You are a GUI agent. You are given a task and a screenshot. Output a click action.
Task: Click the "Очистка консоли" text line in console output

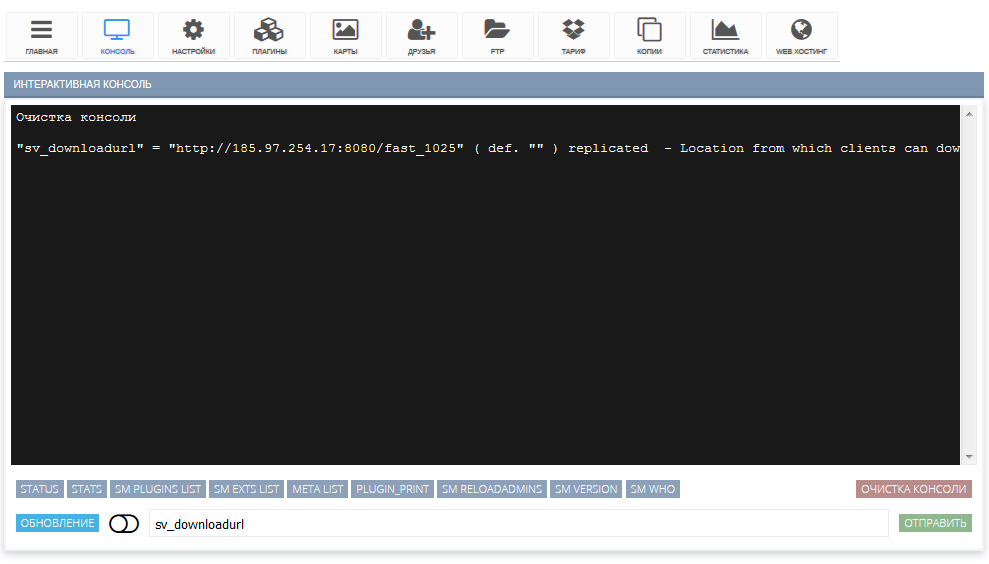coord(76,117)
